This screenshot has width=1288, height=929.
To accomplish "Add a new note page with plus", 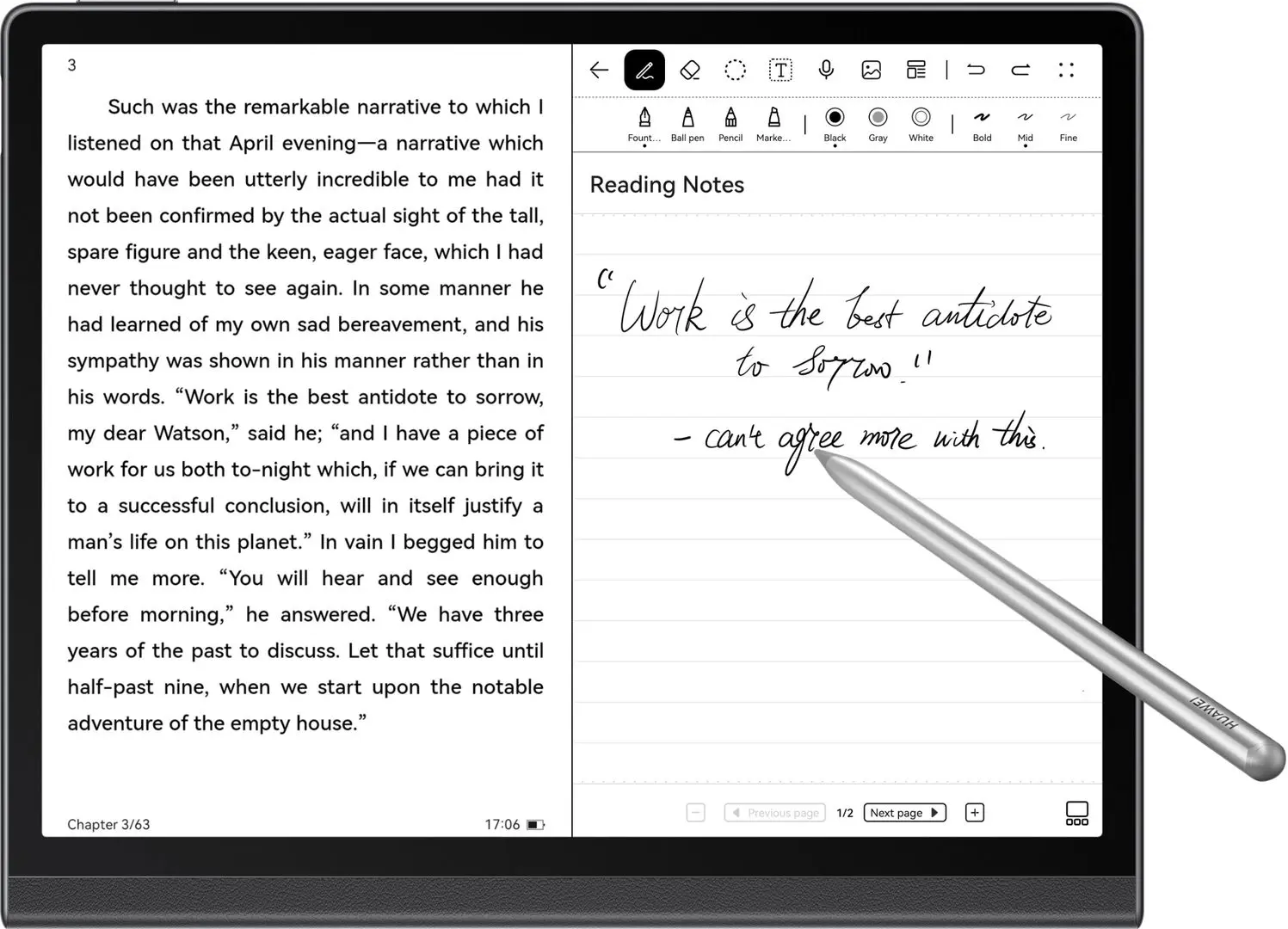I will tap(974, 812).
